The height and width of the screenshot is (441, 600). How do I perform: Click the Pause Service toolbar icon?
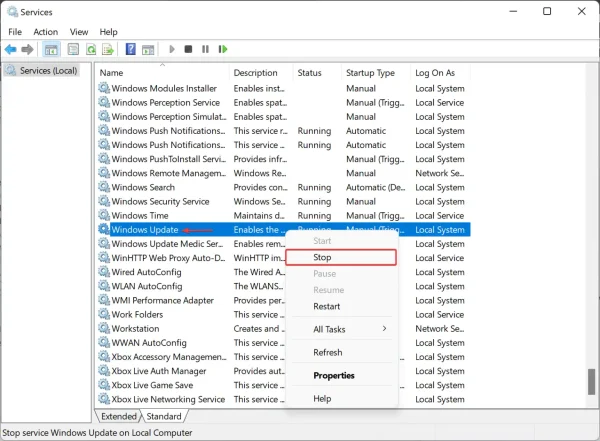[205, 49]
